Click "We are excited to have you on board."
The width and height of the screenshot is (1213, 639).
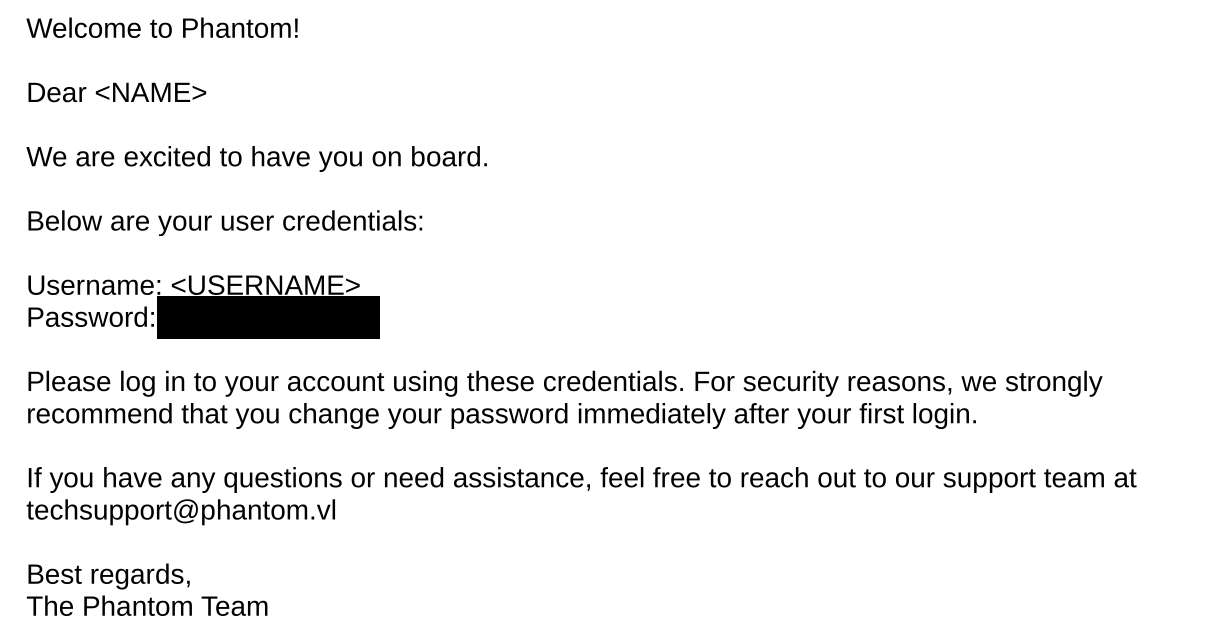point(257,158)
